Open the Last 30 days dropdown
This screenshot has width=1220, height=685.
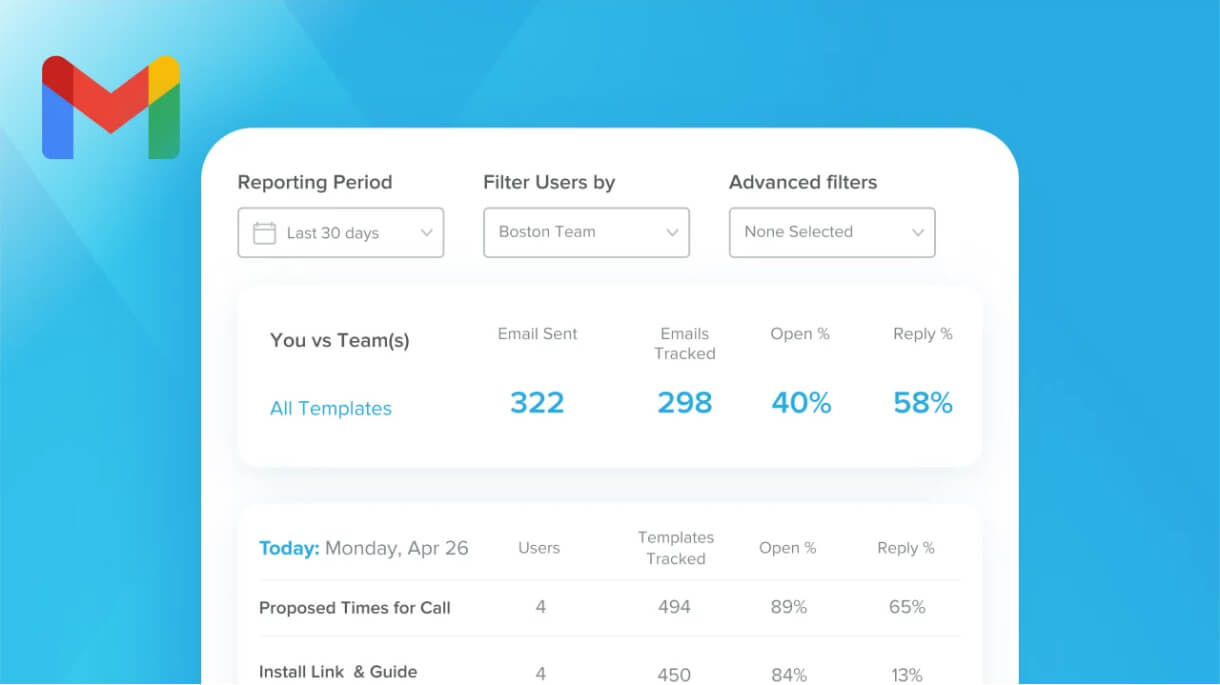[341, 233]
